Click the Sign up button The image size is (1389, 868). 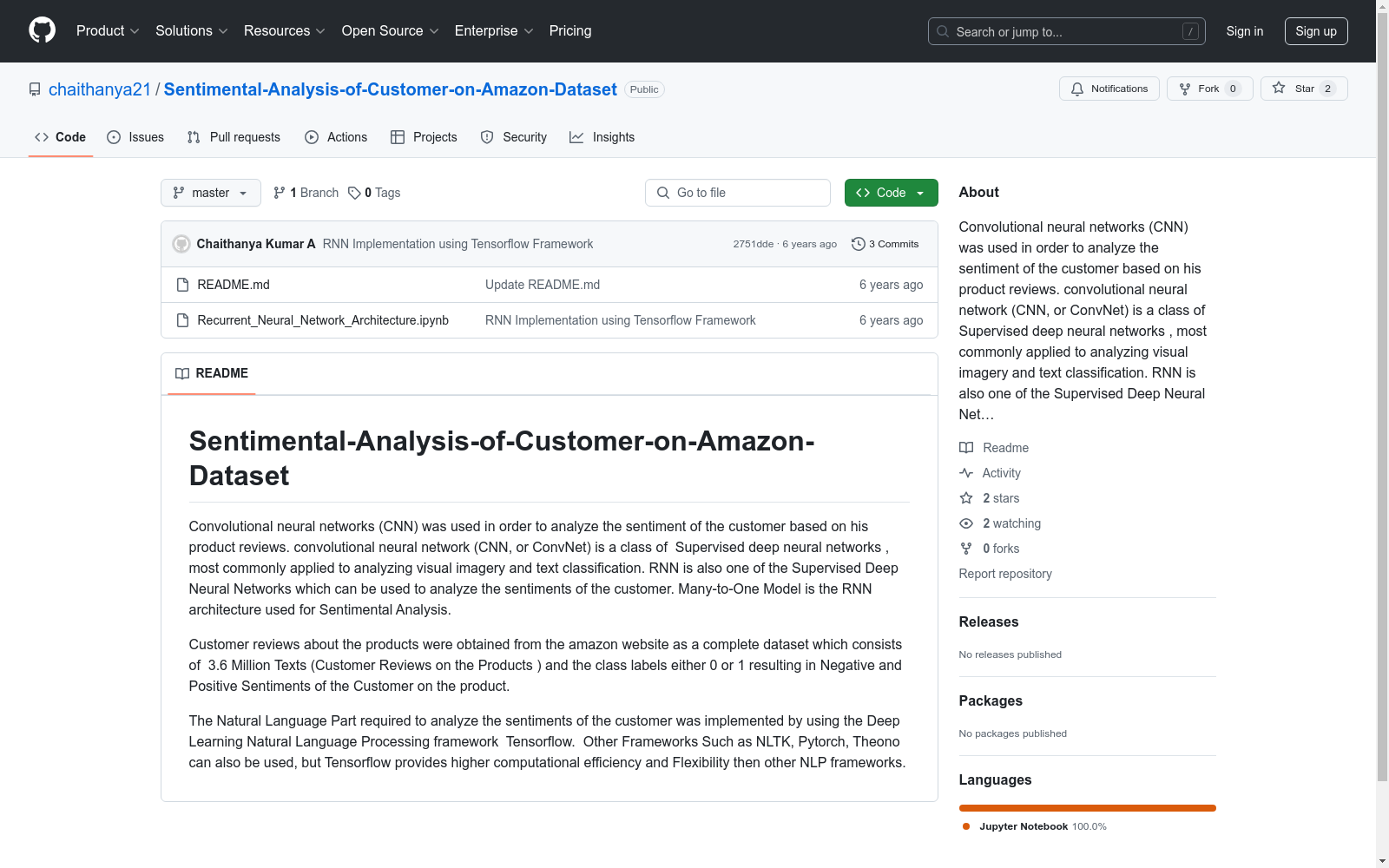tap(1316, 30)
